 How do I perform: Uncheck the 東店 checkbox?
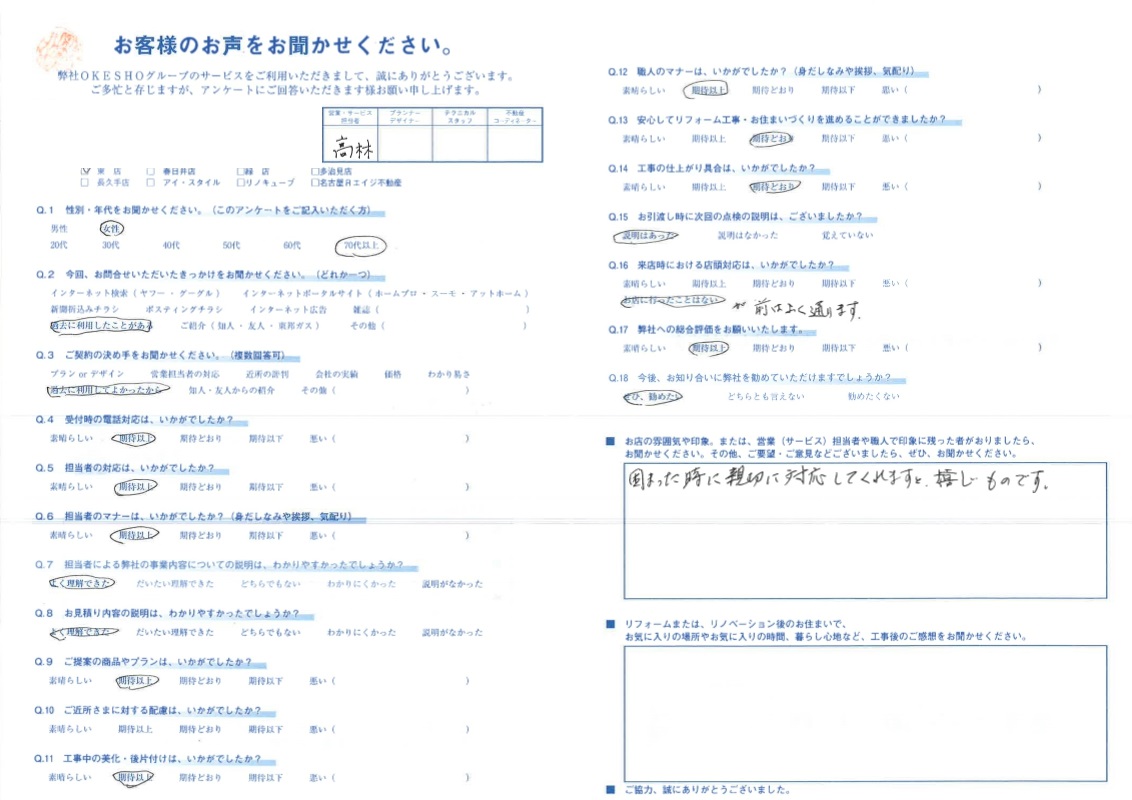[x=85, y=171]
